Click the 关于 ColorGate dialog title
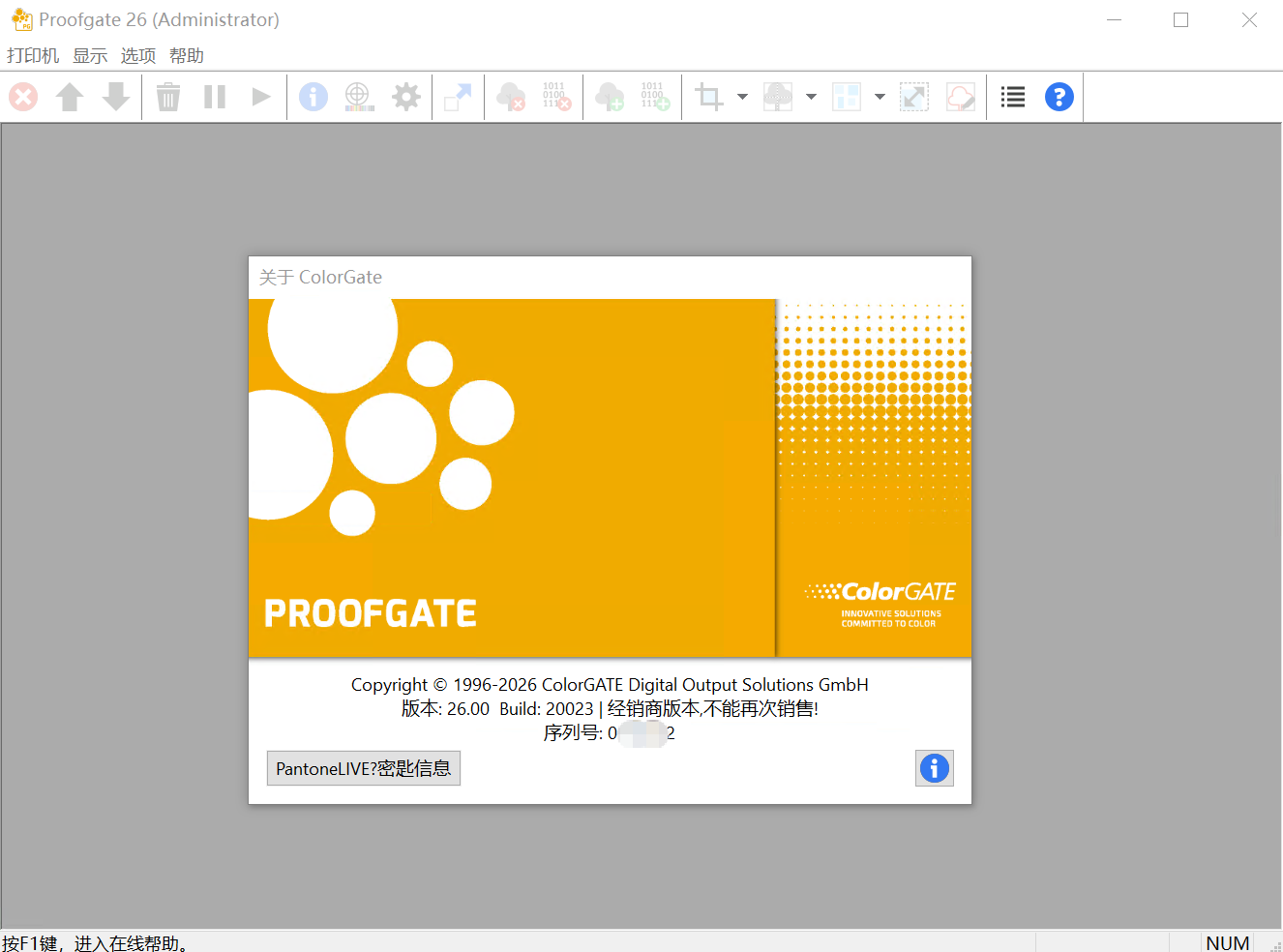 tap(320, 278)
